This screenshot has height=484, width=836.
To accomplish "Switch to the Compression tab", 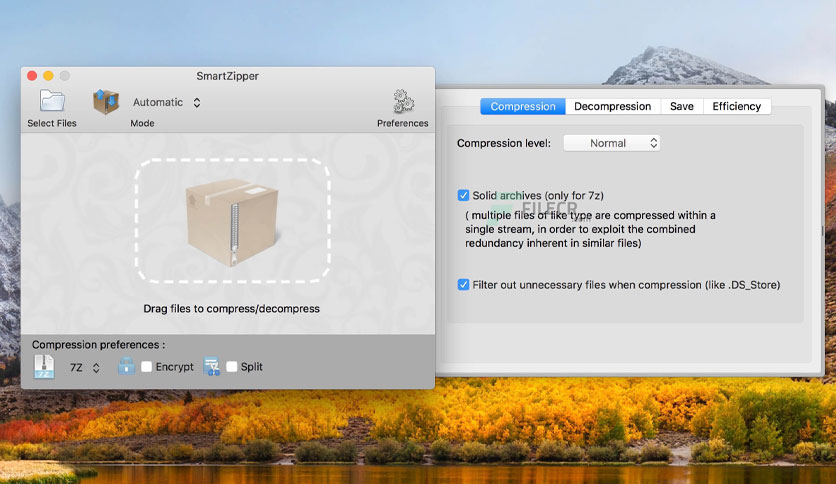I will click(522, 106).
